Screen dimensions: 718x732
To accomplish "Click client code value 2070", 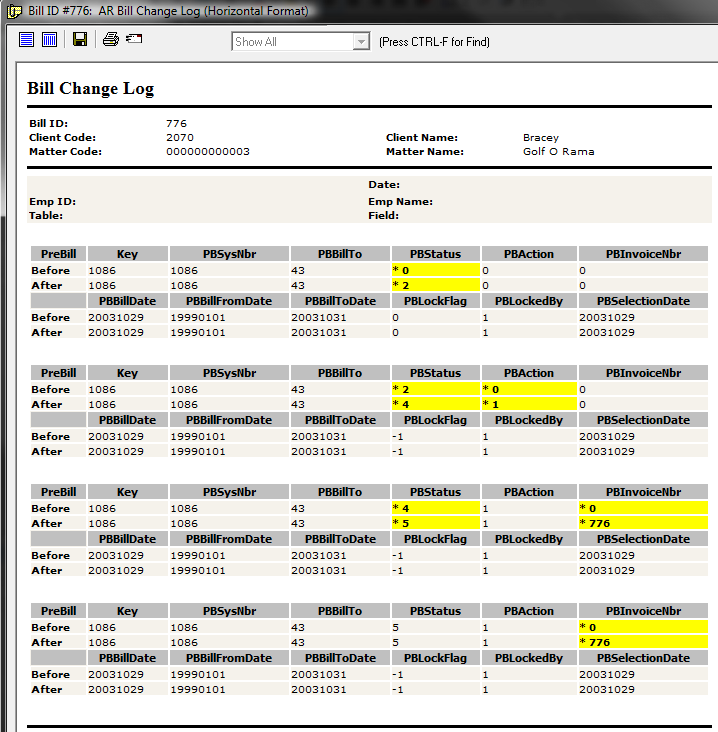I will pos(180,138).
